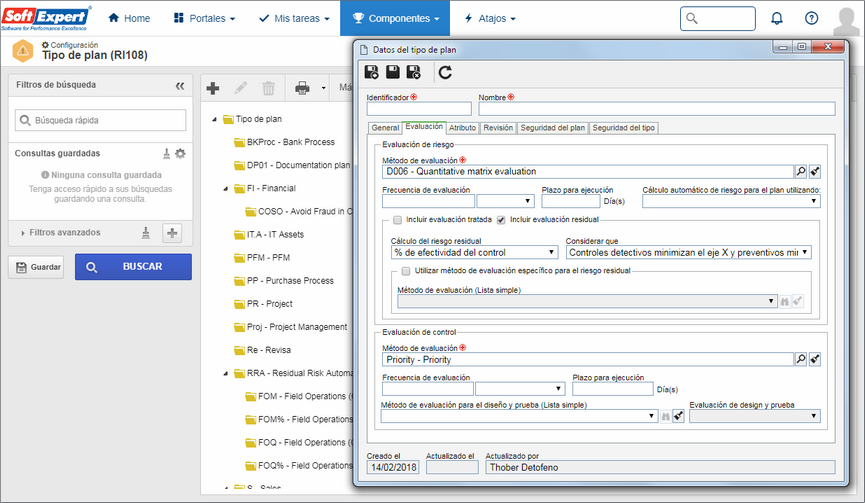Select IT.A - IT Assets folder
The image size is (865, 503).
(269, 234)
